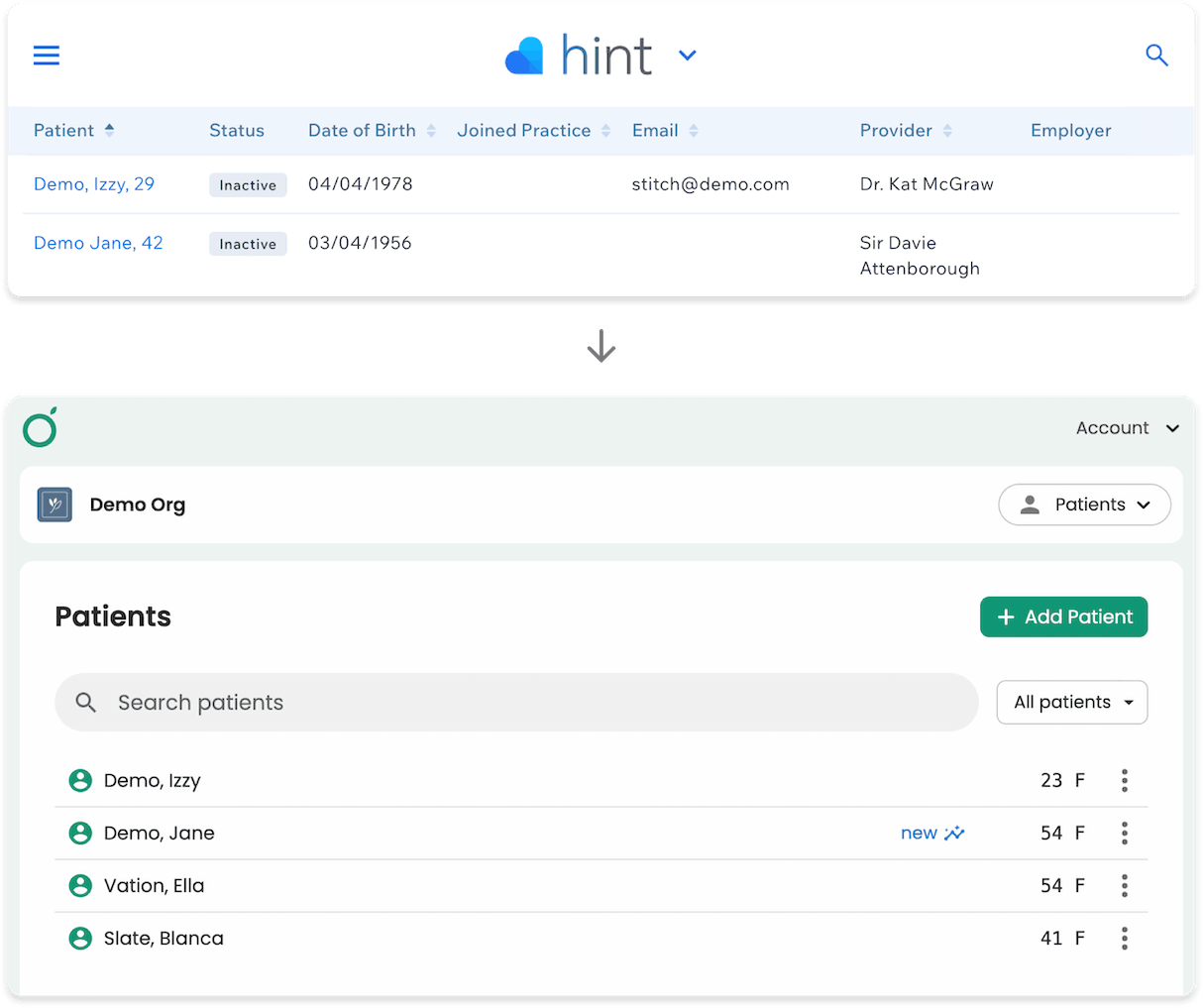
Task: Expand the chevron next to hint logo
Action: 687,56
